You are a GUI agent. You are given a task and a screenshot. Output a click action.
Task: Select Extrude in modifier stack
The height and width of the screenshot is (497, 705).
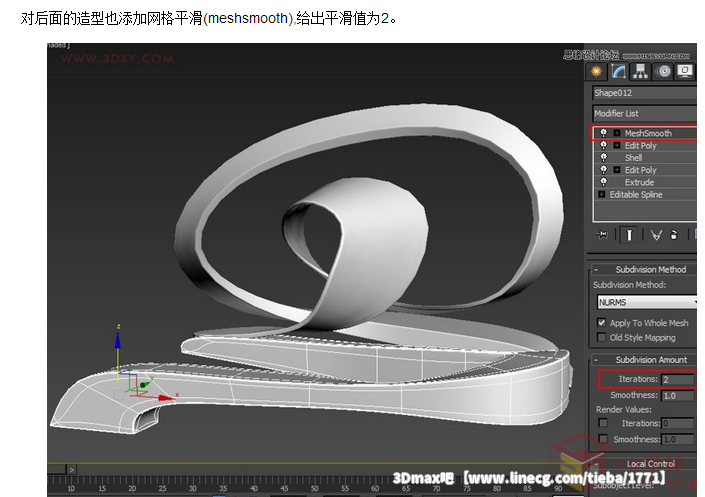(639, 182)
